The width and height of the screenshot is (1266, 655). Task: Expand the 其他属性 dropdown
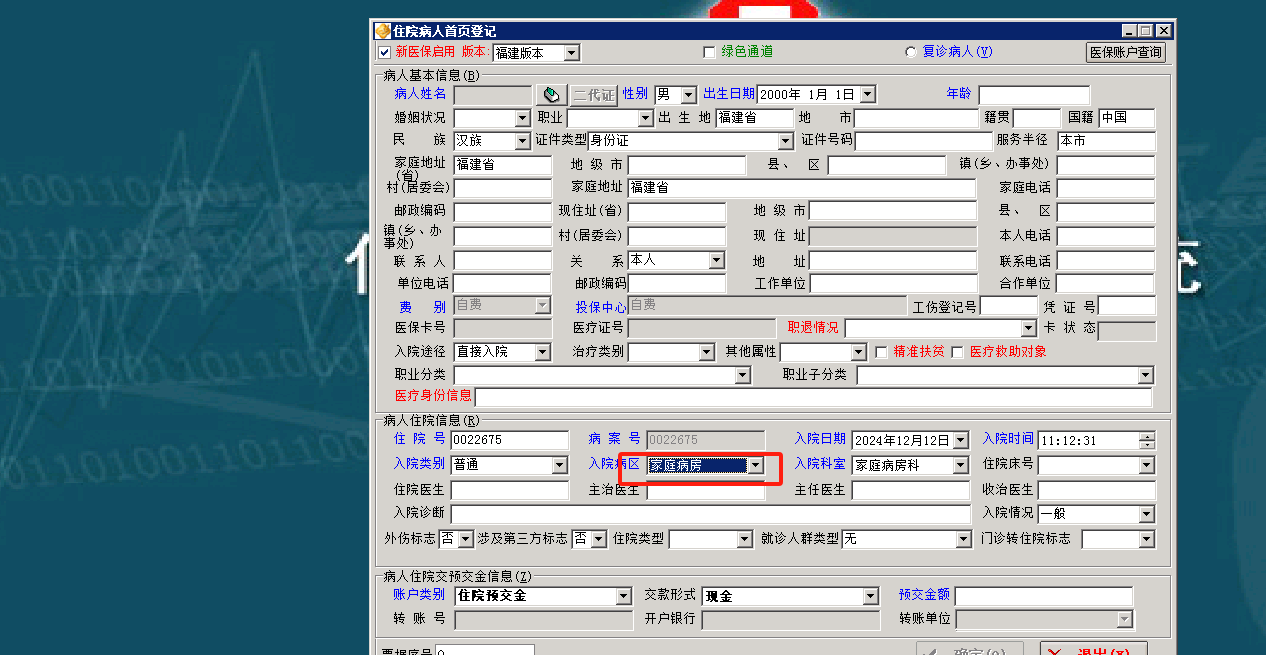point(858,352)
